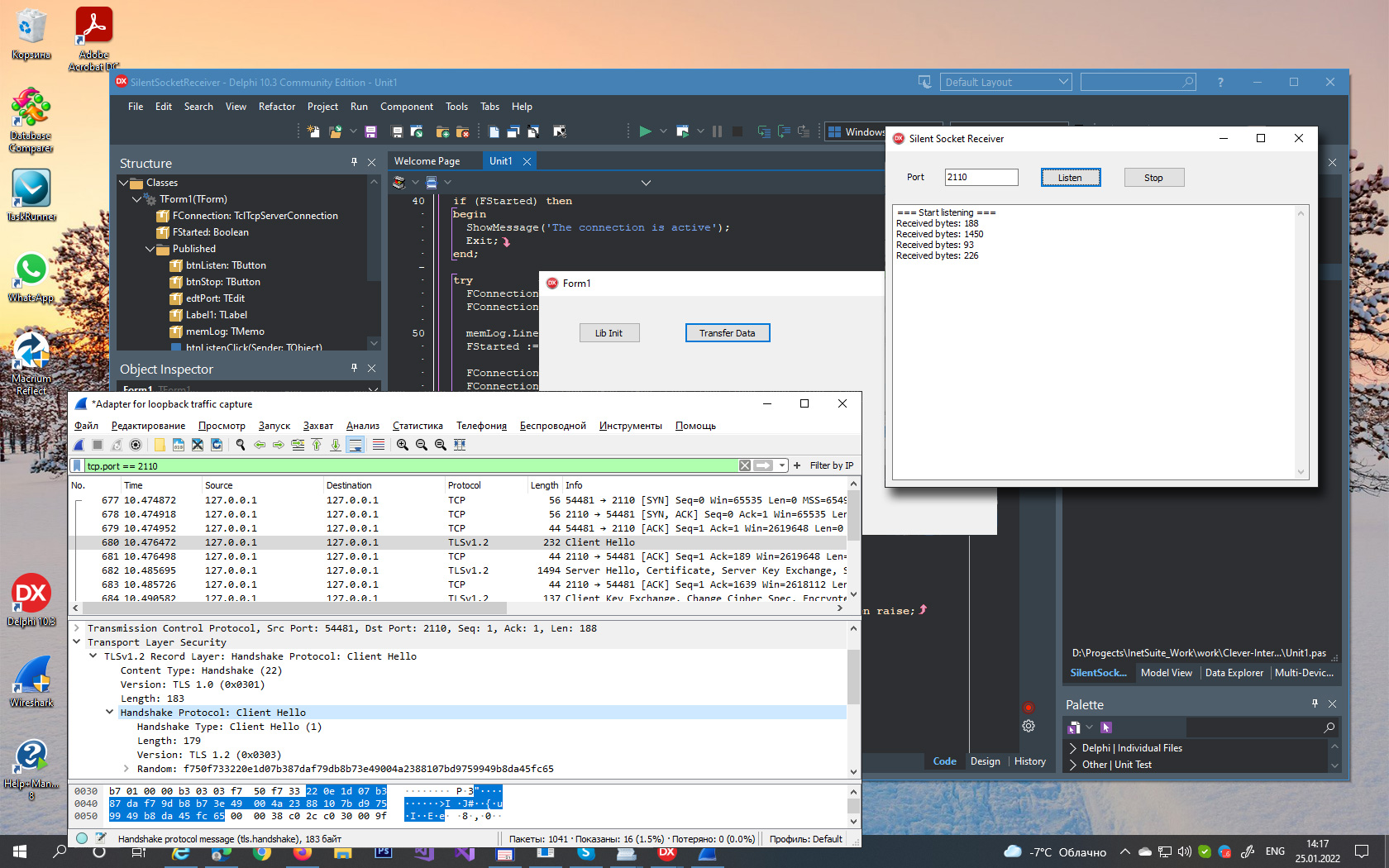Image resolution: width=1389 pixels, height=868 pixels.
Task: Toggle Wireshark packet colorization rules
Action: tap(379, 445)
